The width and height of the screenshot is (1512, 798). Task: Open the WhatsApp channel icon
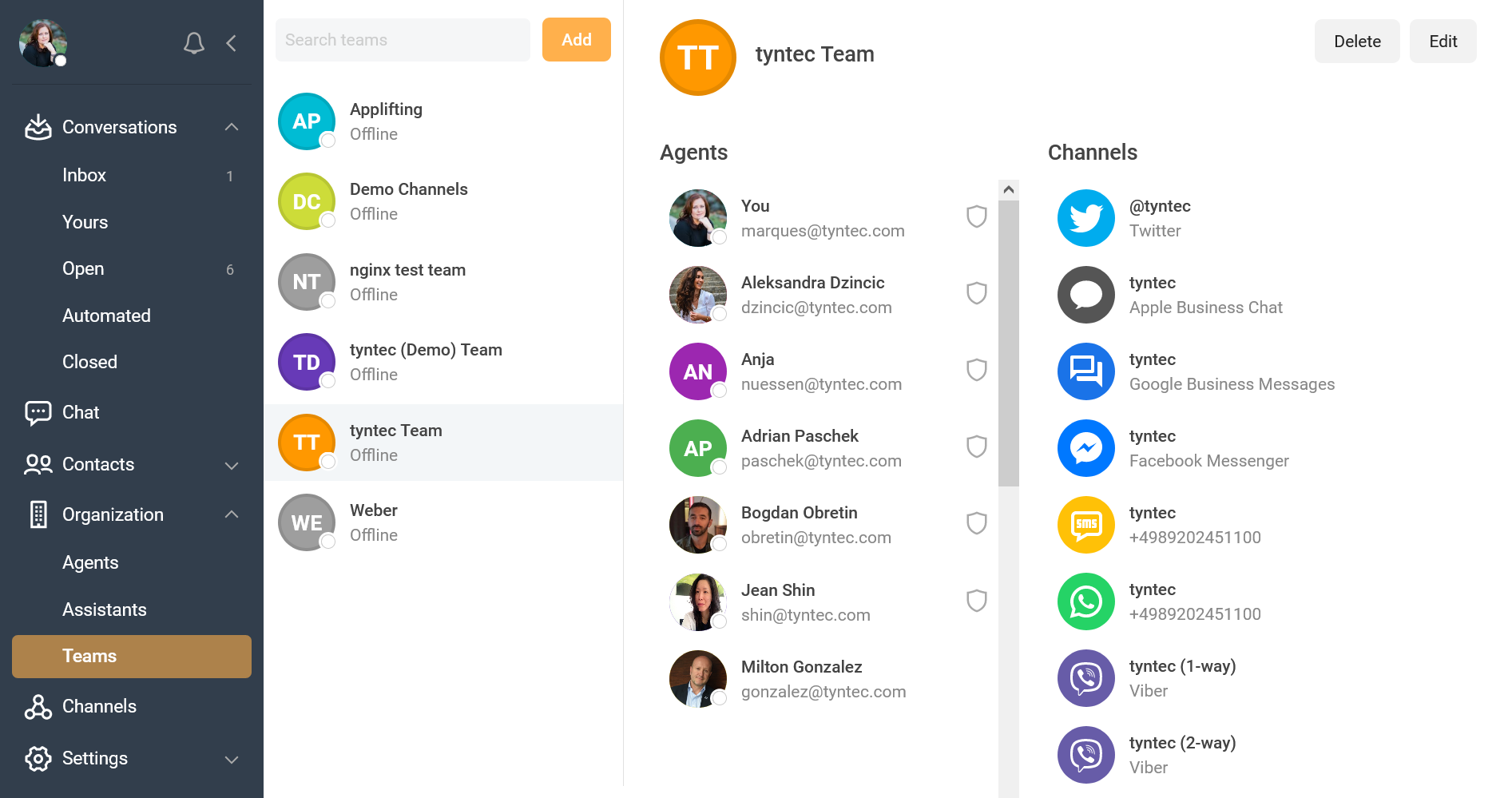[1086, 601]
